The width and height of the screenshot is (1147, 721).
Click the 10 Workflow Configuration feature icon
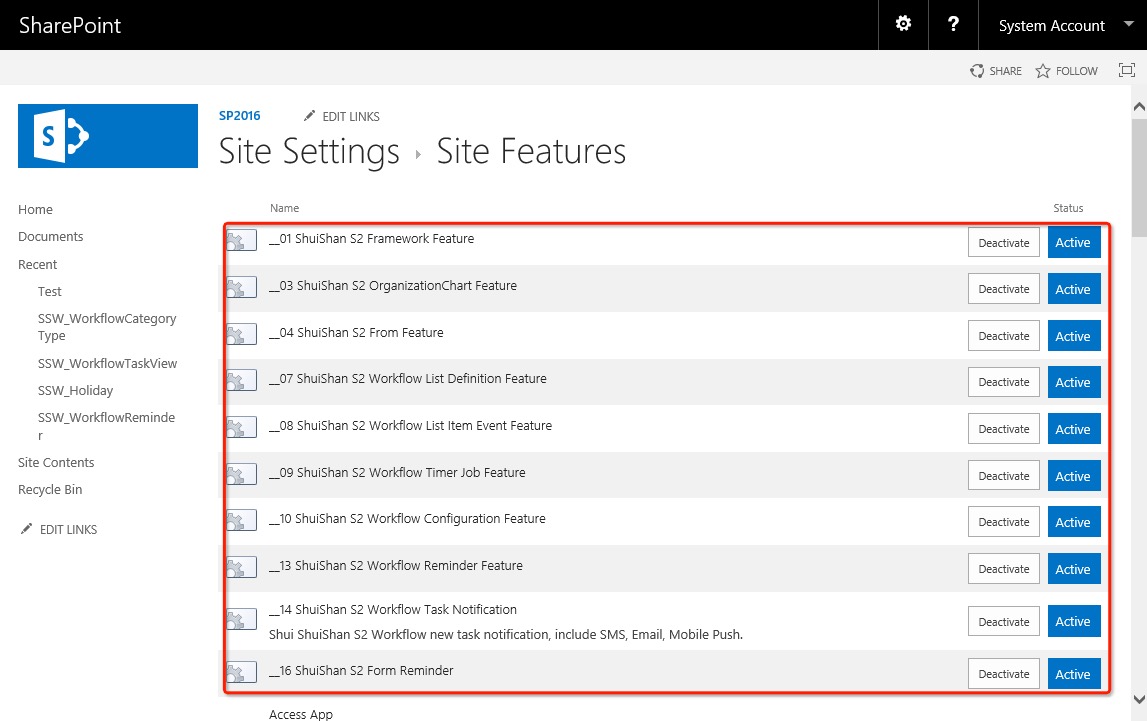click(x=241, y=520)
